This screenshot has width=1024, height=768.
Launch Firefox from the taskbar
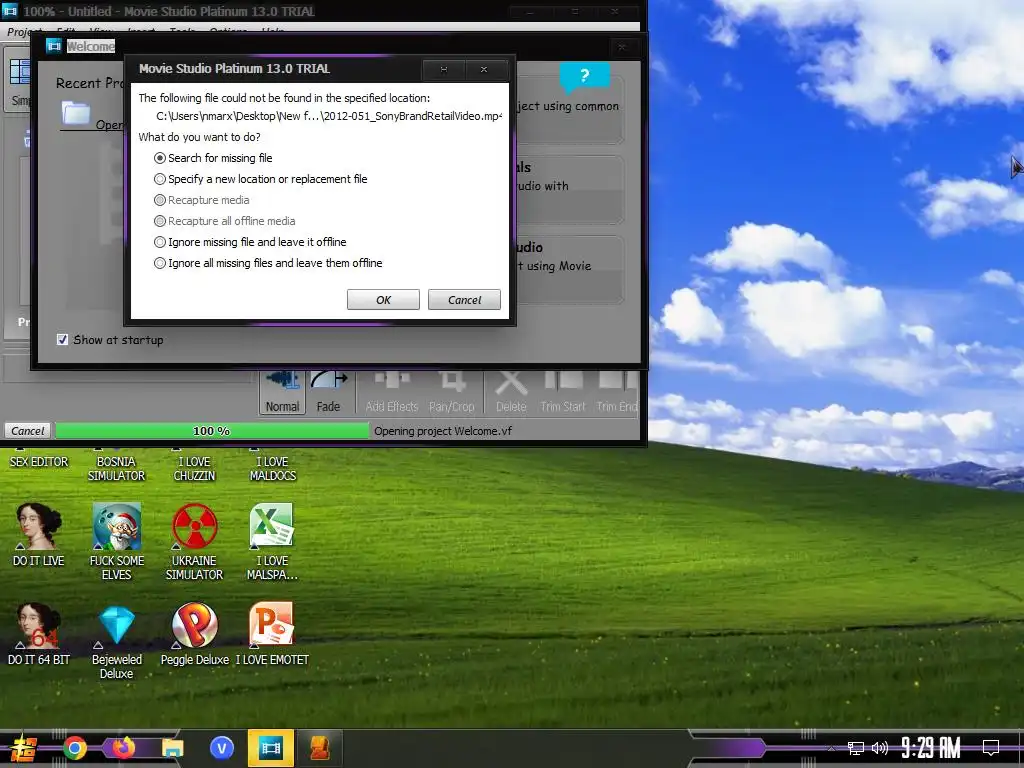pyautogui.click(x=123, y=748)
